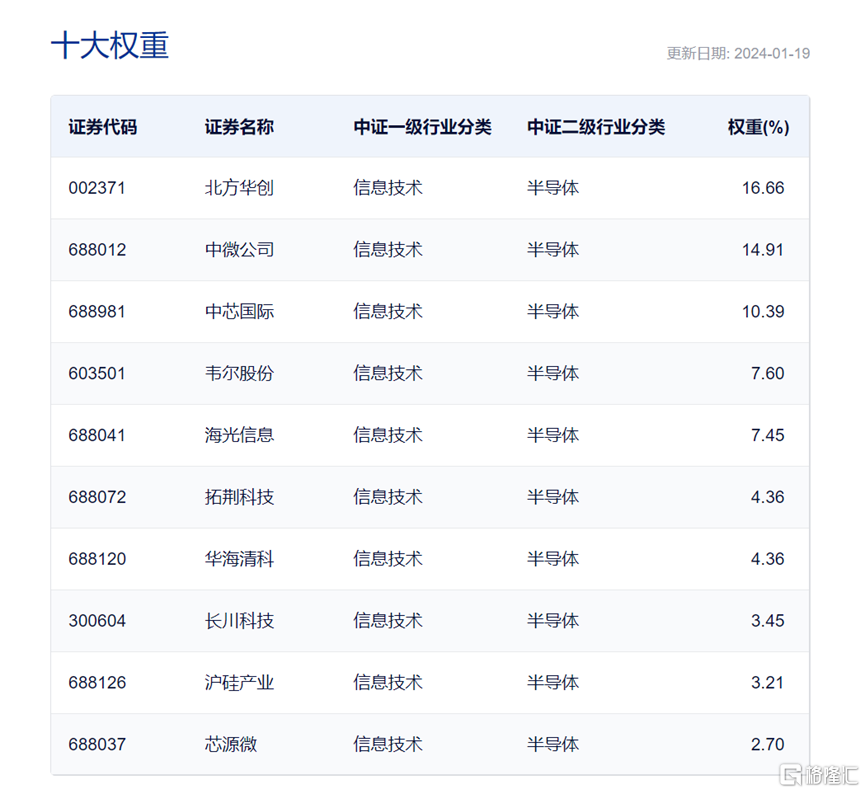This screenshot has height=794, width=865.
Task: Select security code '002371'
Action: click(97, 188)
